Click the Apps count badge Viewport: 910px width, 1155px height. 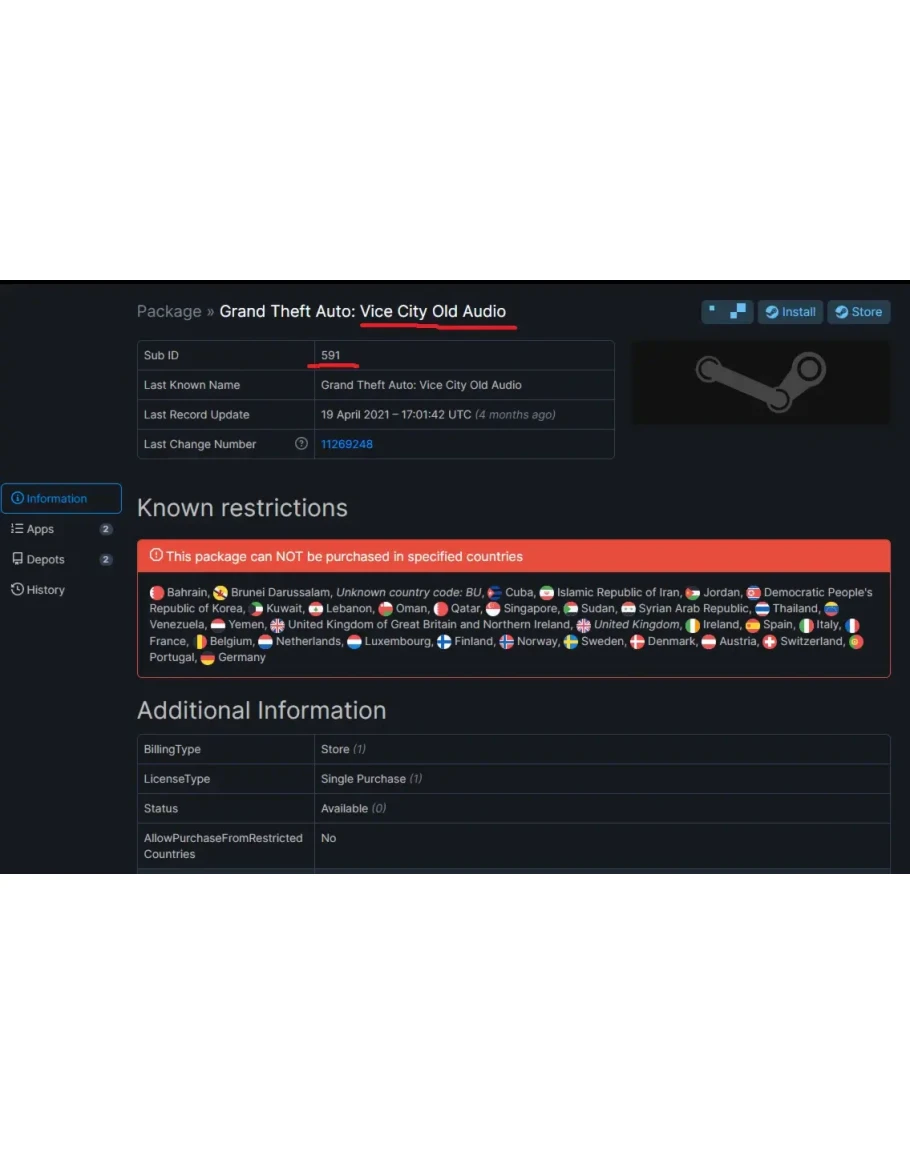(x=106, y=529)
